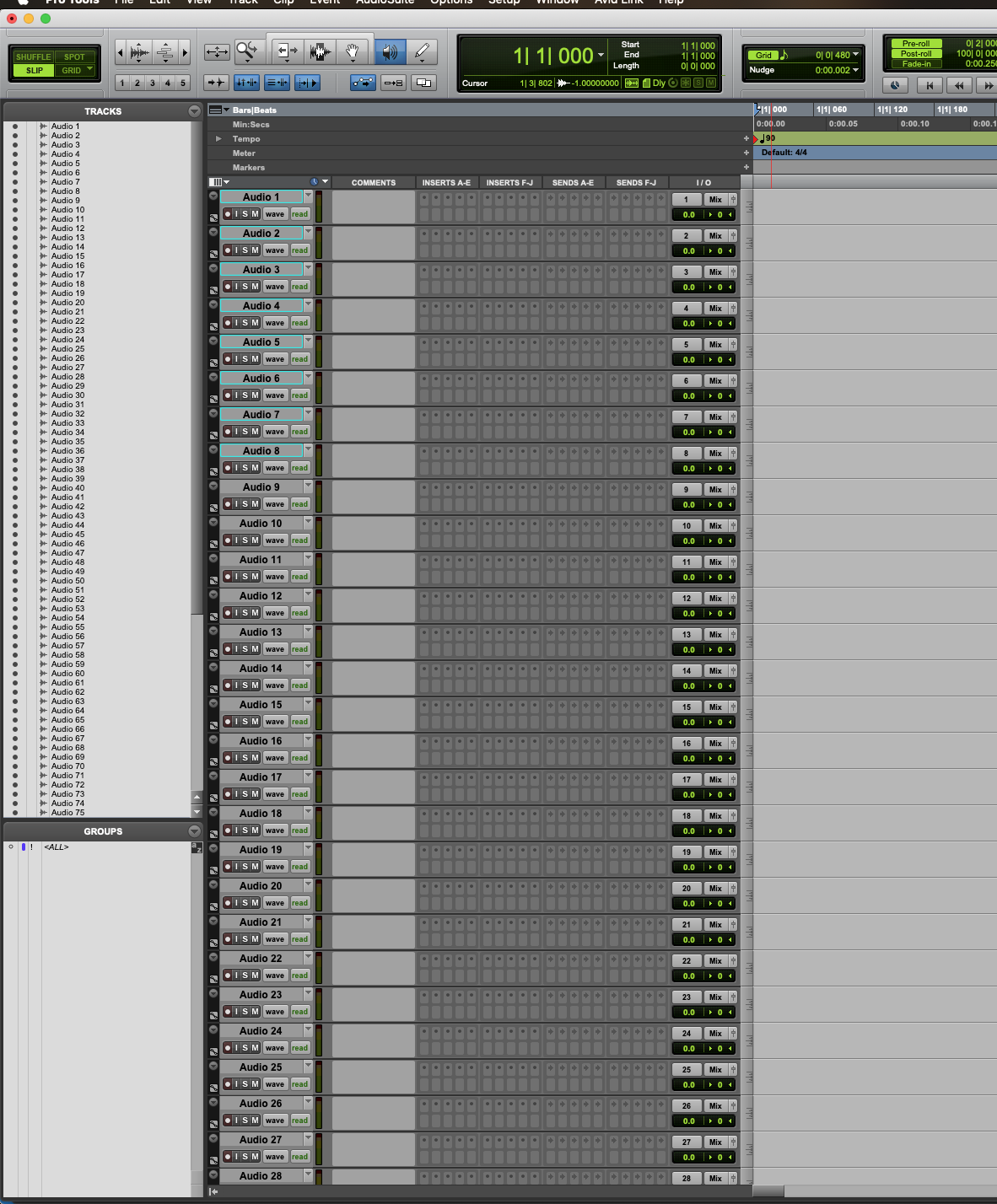Click Audio 12 volume 0.0 indicator
This screenshot has height=1204, width=997.
pos(689,614)
